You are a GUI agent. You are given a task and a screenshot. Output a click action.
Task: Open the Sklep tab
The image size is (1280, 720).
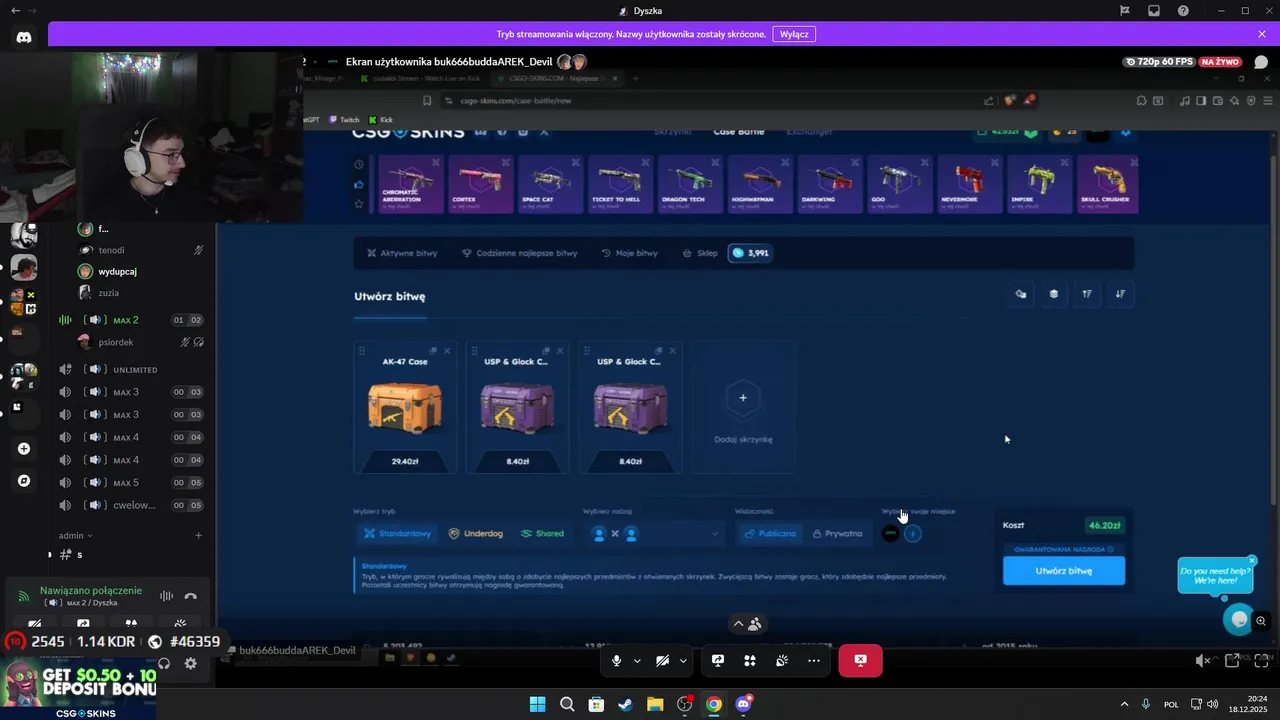pos(700,253)
